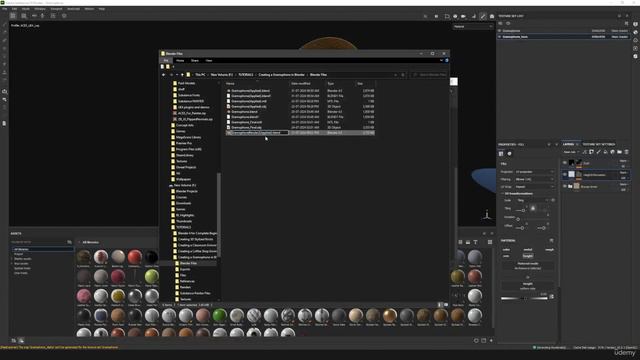Toggle visibility of the Gramophone texture set
This screenshot has width=640, height=360.
500,31
